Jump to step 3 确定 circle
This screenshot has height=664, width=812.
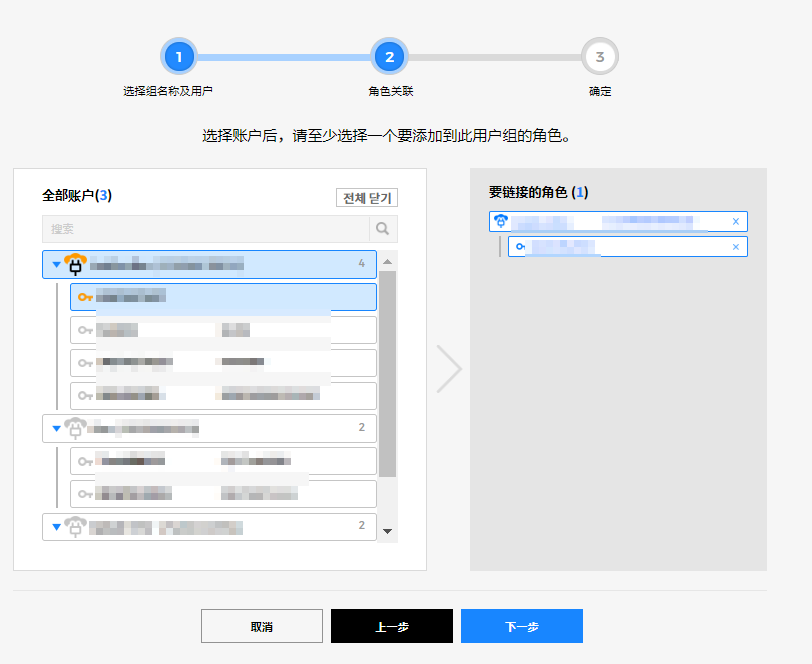coord(599,57)
